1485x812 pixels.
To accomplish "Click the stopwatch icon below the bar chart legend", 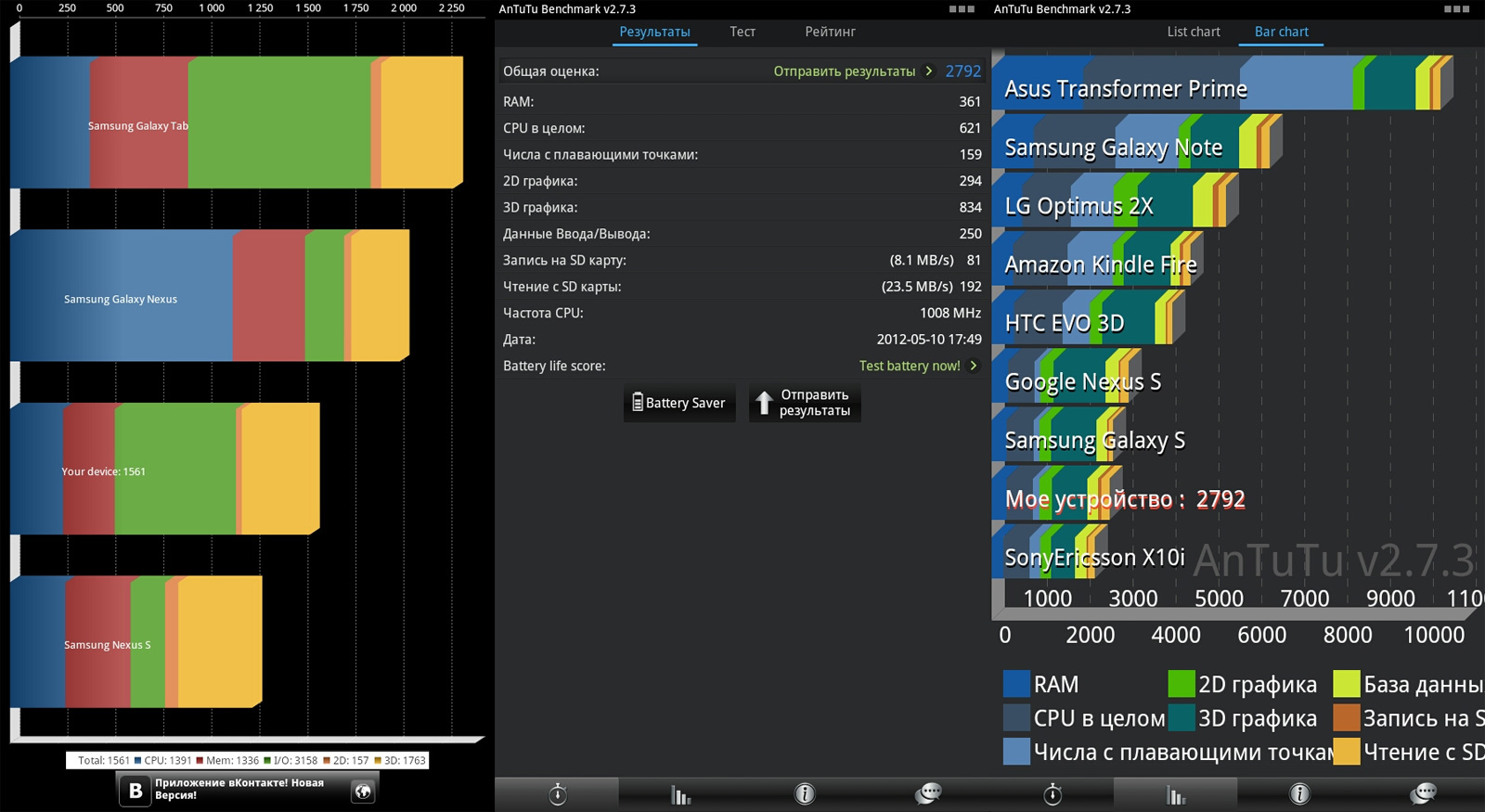I will tap(1052, 794).
